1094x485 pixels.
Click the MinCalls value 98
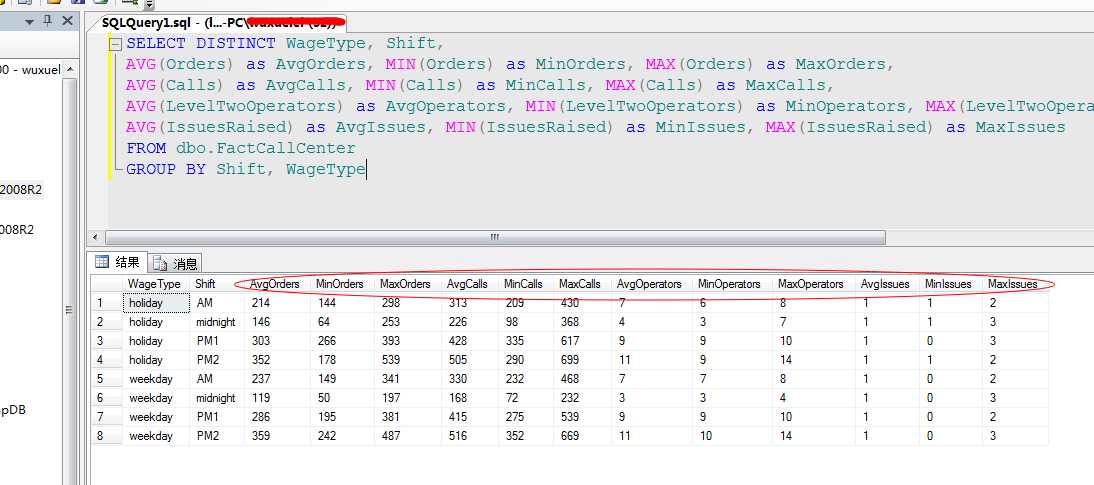pyautogui.click(x=527, y=322)
